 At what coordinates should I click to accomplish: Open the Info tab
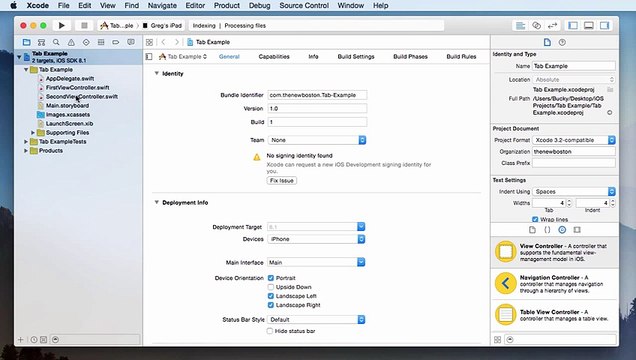314,57
